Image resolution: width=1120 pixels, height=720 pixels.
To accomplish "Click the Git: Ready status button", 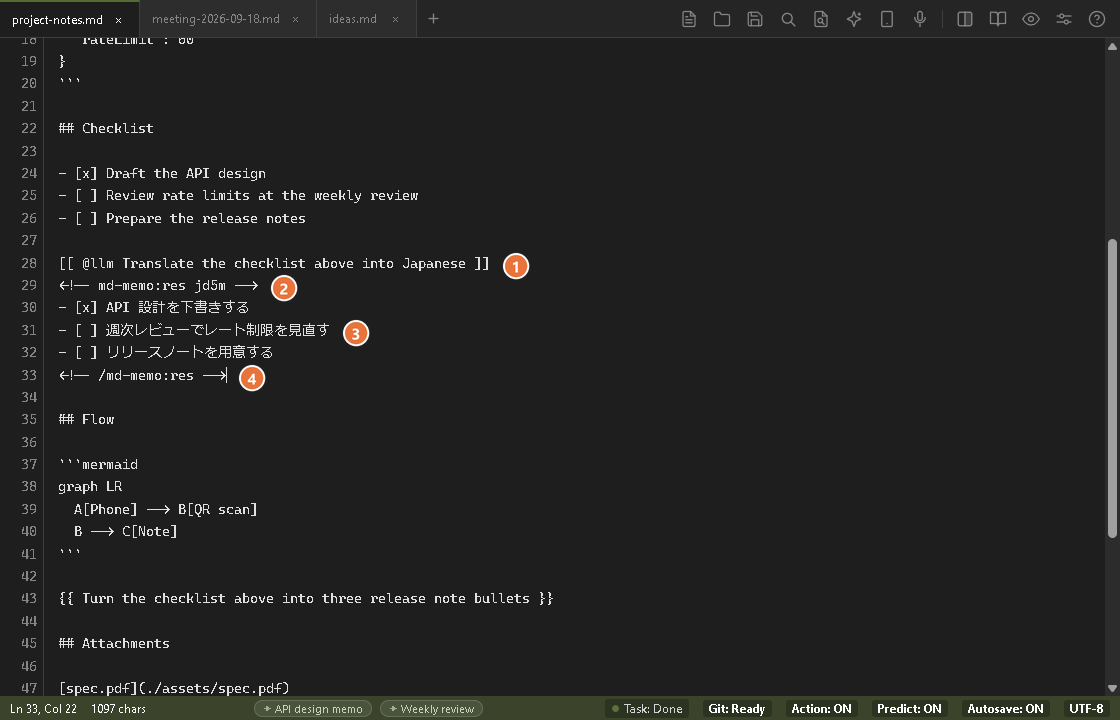I will click(x=736, y=709).
